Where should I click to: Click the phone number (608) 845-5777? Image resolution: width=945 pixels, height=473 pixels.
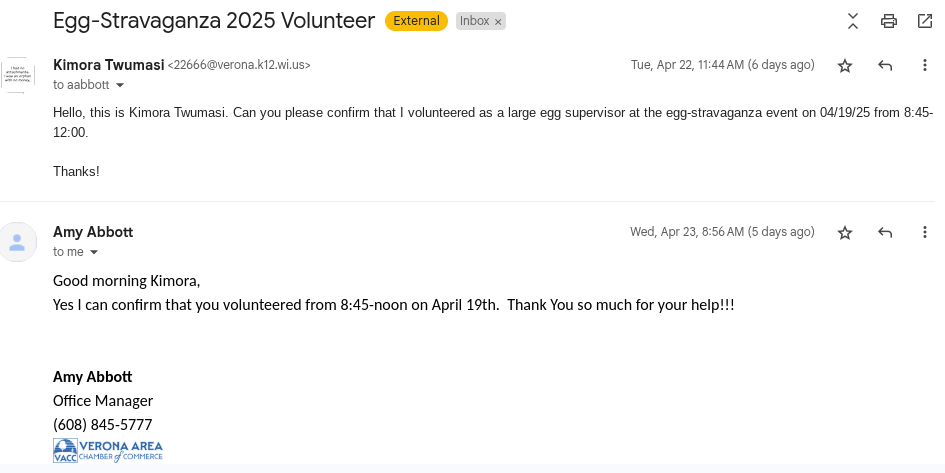click(102, 425)
